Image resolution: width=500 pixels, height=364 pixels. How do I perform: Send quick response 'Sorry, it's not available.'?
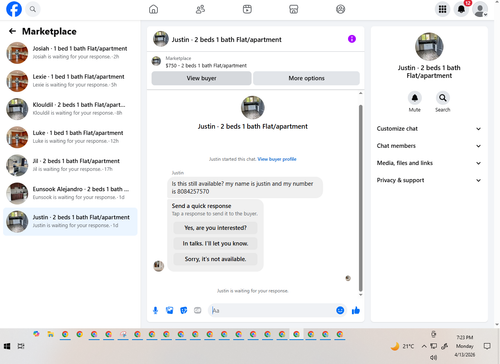215,259
